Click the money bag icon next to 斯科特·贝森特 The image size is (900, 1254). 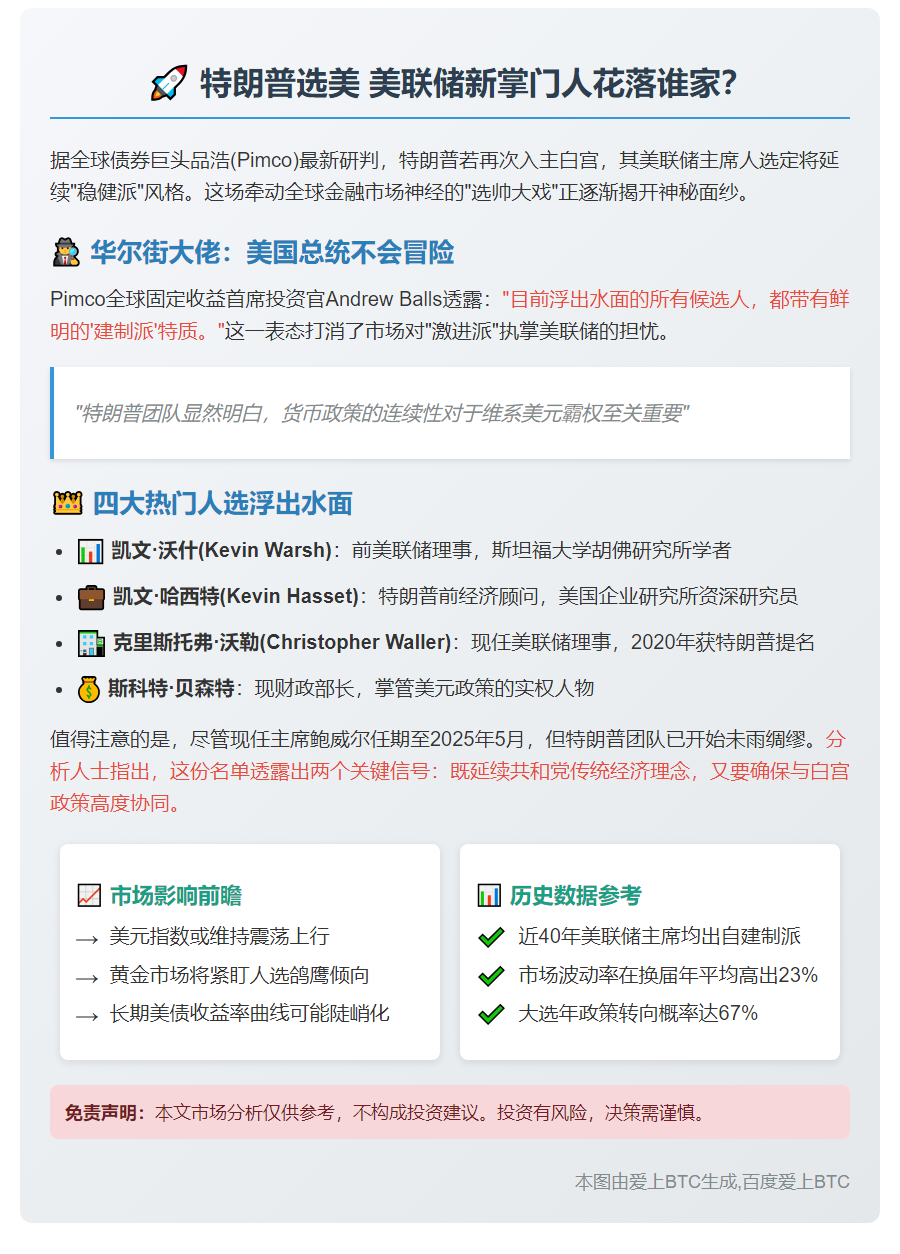[89, 689]
